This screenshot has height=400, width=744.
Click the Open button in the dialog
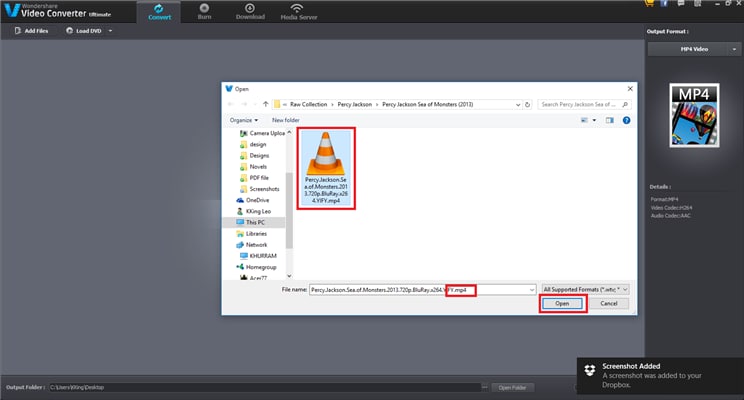(562, 304)
